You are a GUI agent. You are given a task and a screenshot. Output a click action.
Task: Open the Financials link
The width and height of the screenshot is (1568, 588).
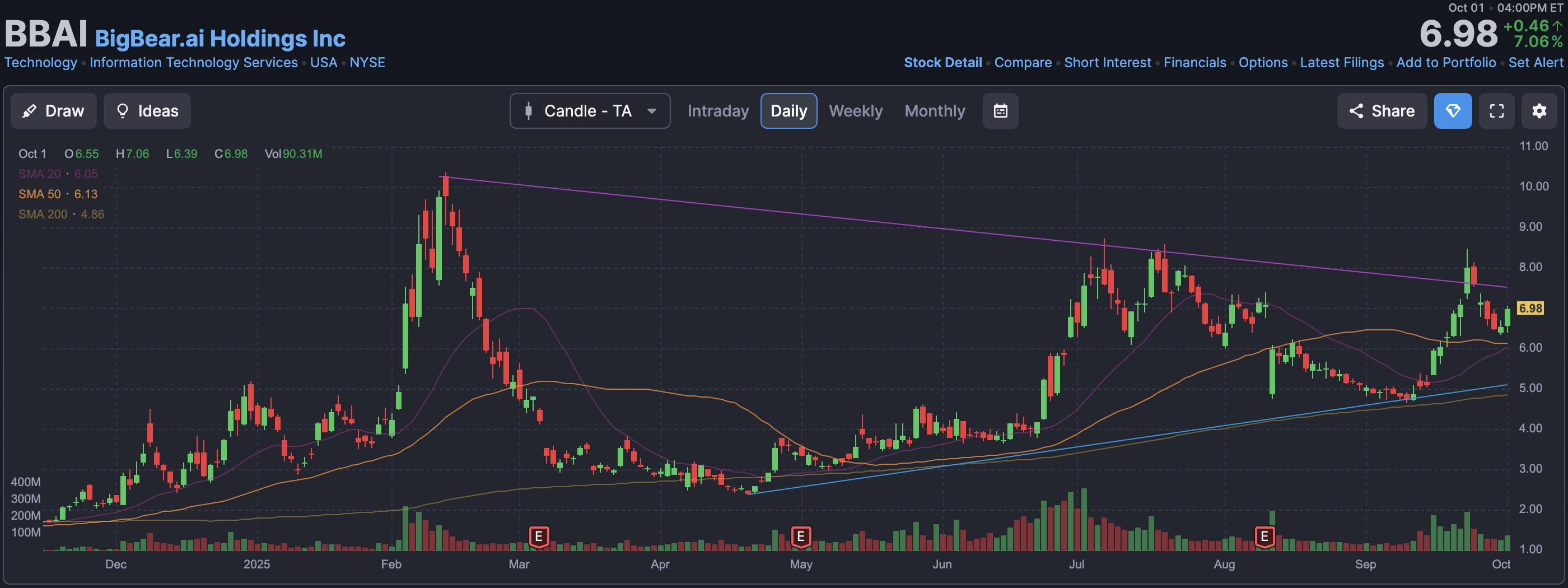[x=1194, y=63]
